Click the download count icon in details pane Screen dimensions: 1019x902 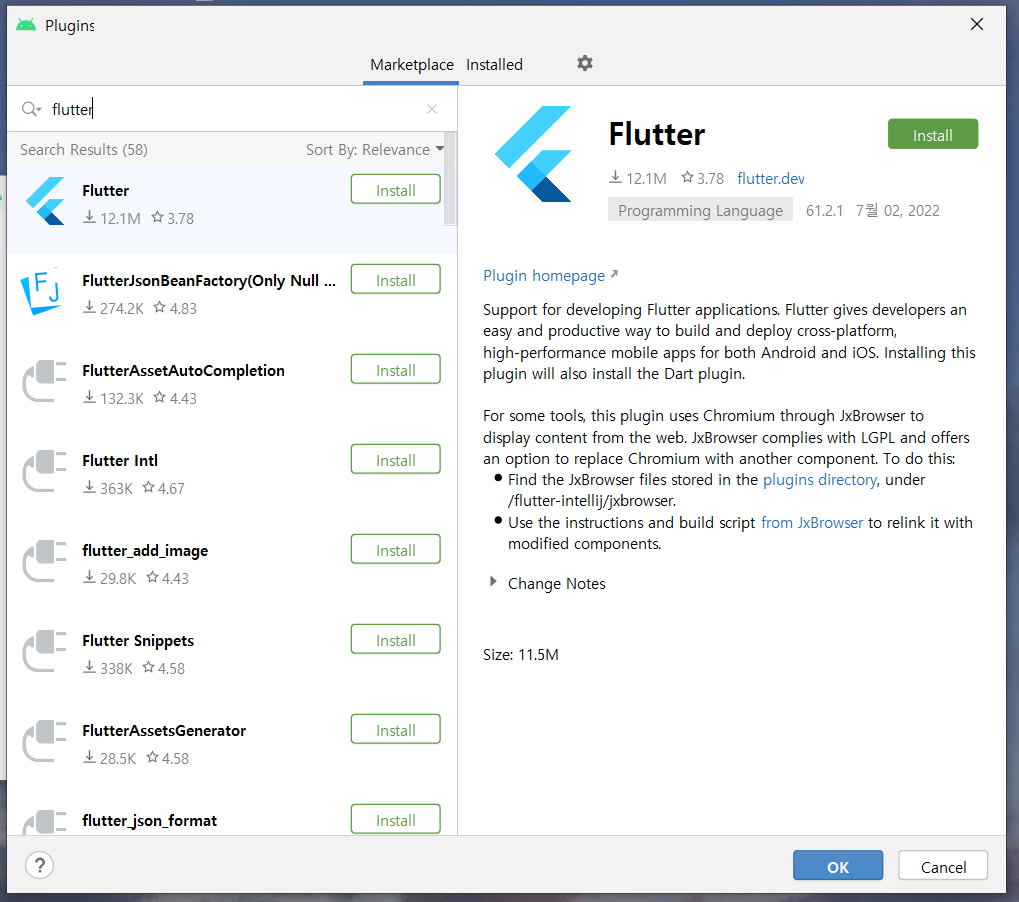(615, 177)
